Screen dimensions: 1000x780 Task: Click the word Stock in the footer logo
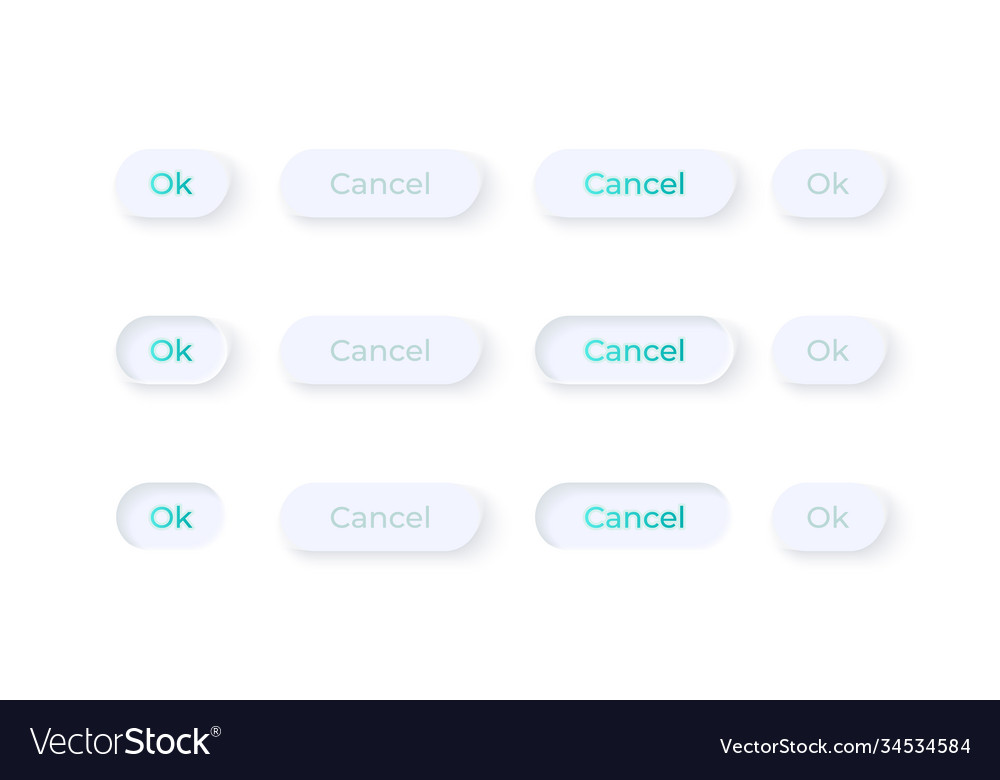[167, 742]
